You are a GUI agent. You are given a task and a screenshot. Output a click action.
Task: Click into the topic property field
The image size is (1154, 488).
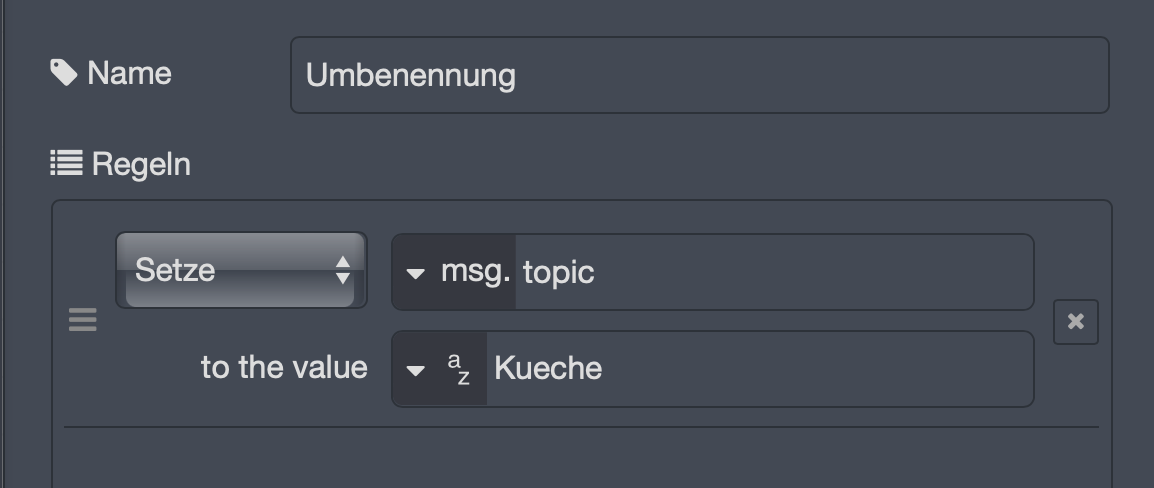pos(774,272)
